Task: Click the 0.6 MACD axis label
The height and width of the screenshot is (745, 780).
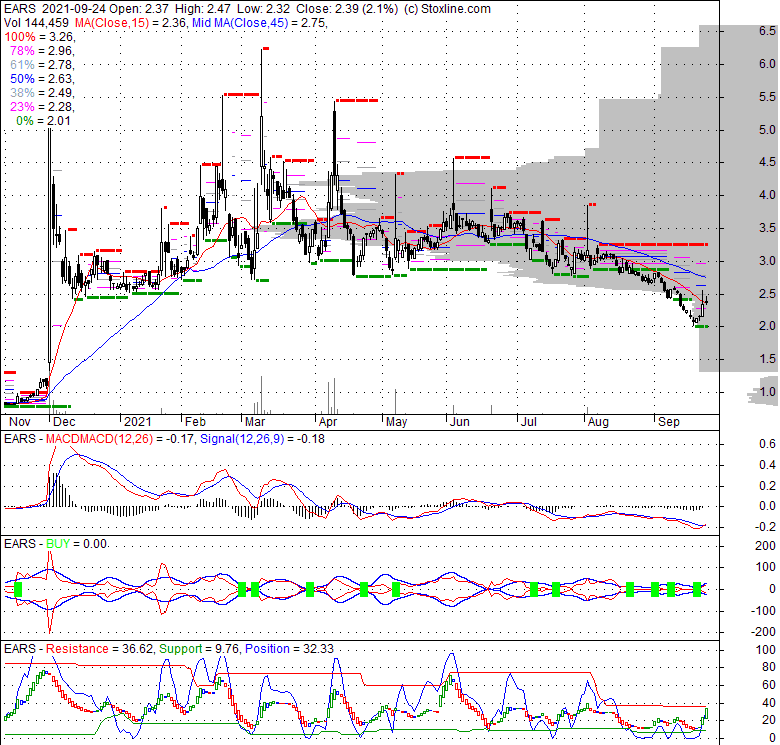Action: pos(767,444)
